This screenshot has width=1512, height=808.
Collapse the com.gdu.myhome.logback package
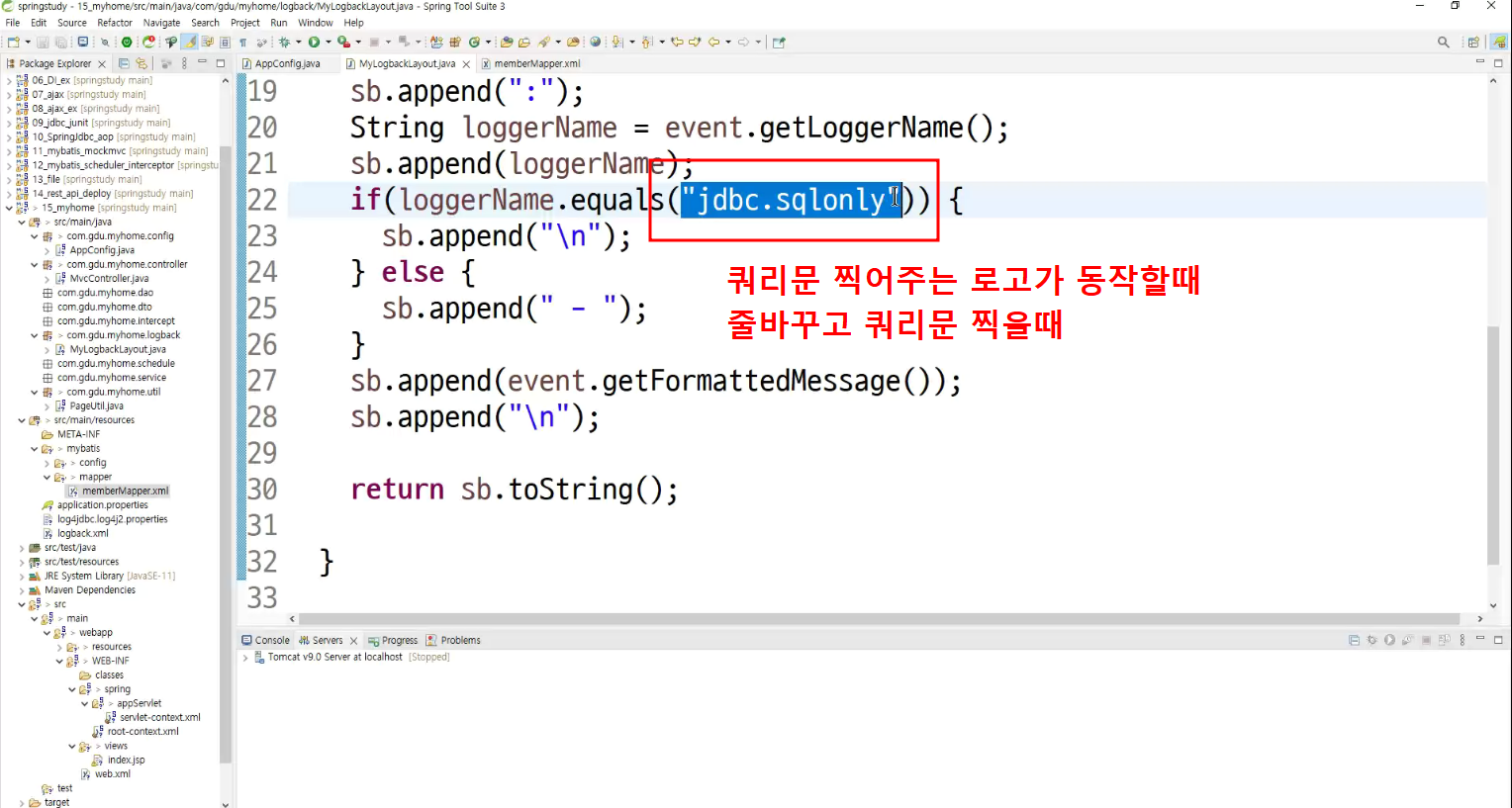tap(34, 335)
